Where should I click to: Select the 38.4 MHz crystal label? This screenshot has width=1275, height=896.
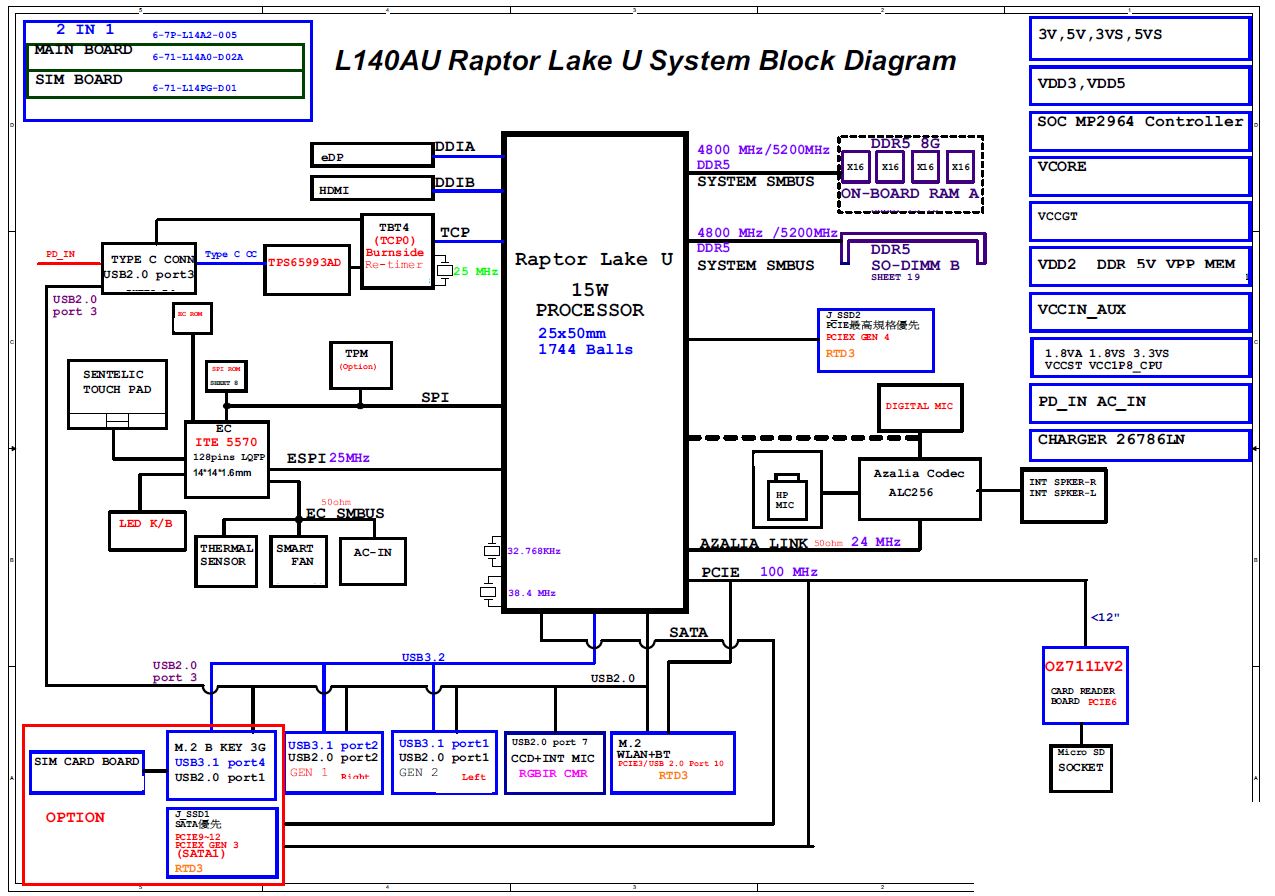(x=532, y=593)
